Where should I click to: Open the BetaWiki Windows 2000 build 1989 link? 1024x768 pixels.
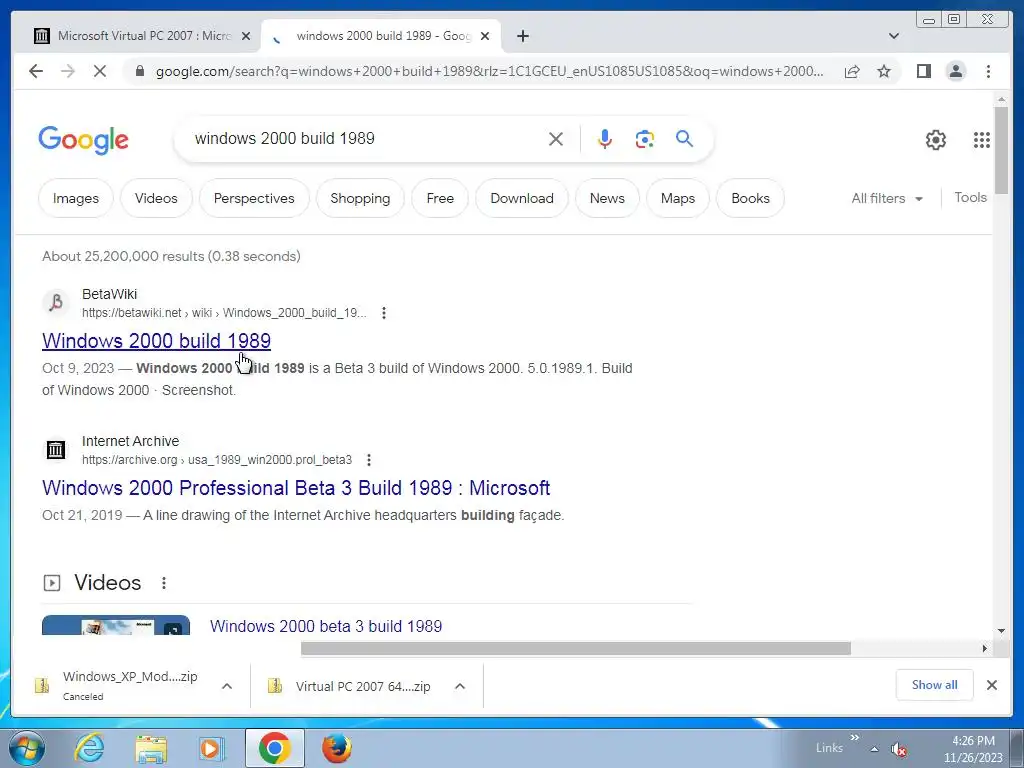click(x=156, y=340)
